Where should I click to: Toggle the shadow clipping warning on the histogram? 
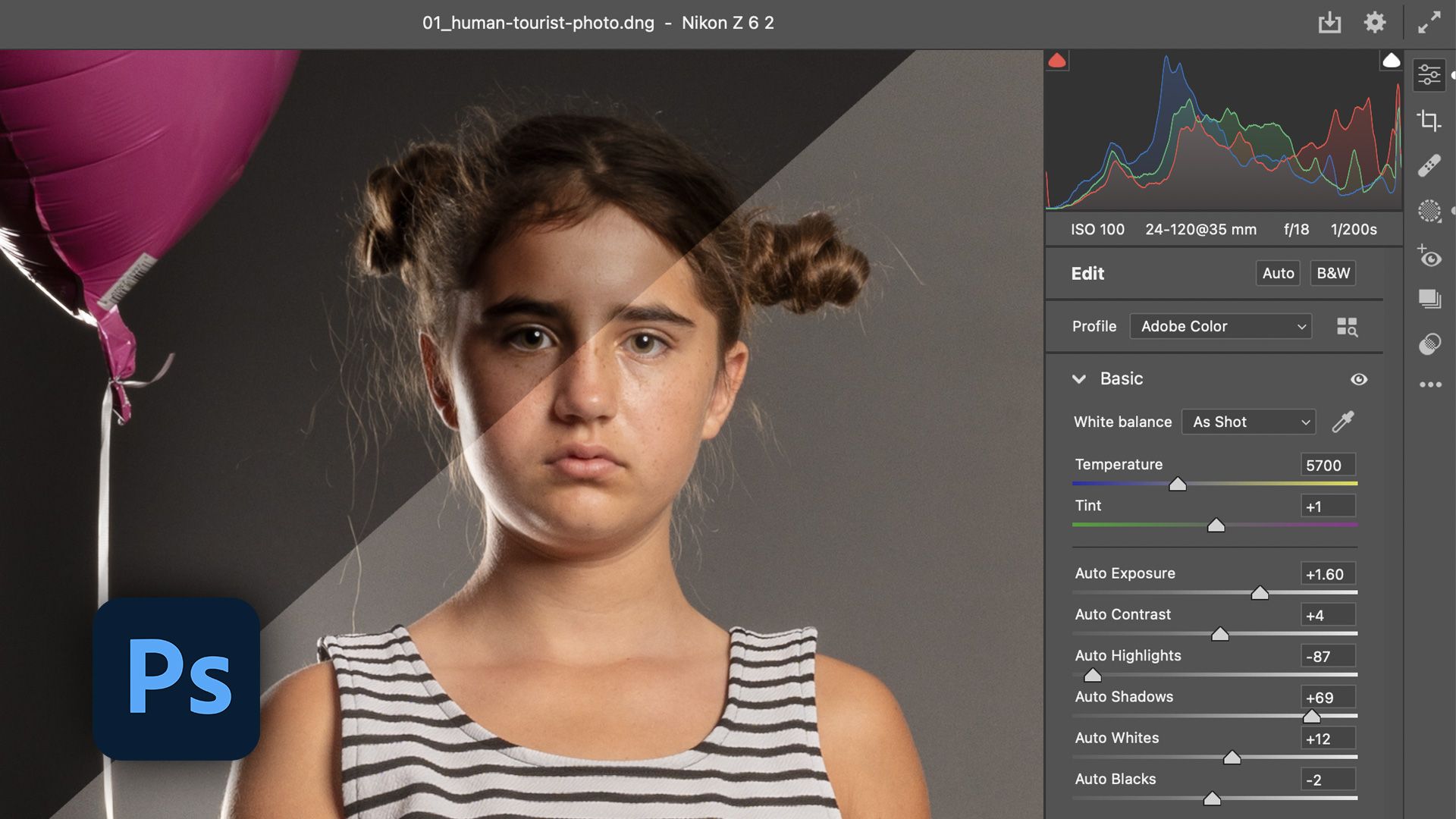point(1059,60)
